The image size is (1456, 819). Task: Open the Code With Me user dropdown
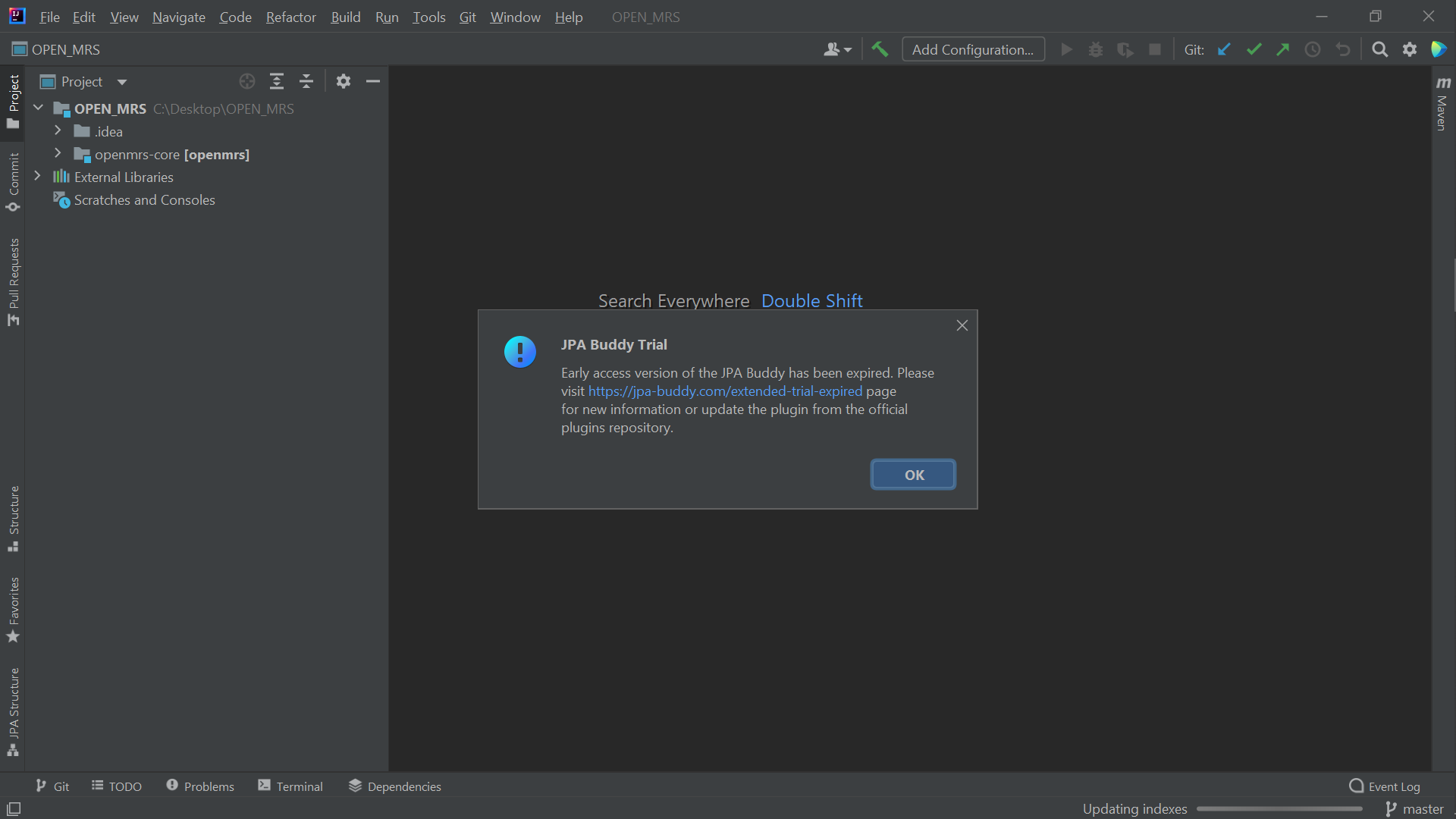click(x=838, y=49)
